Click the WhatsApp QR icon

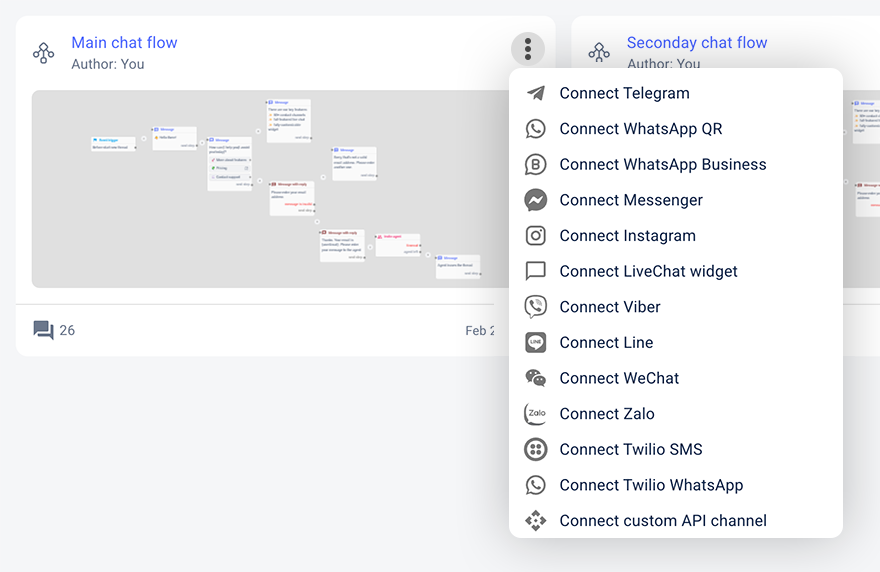[536, 129]
